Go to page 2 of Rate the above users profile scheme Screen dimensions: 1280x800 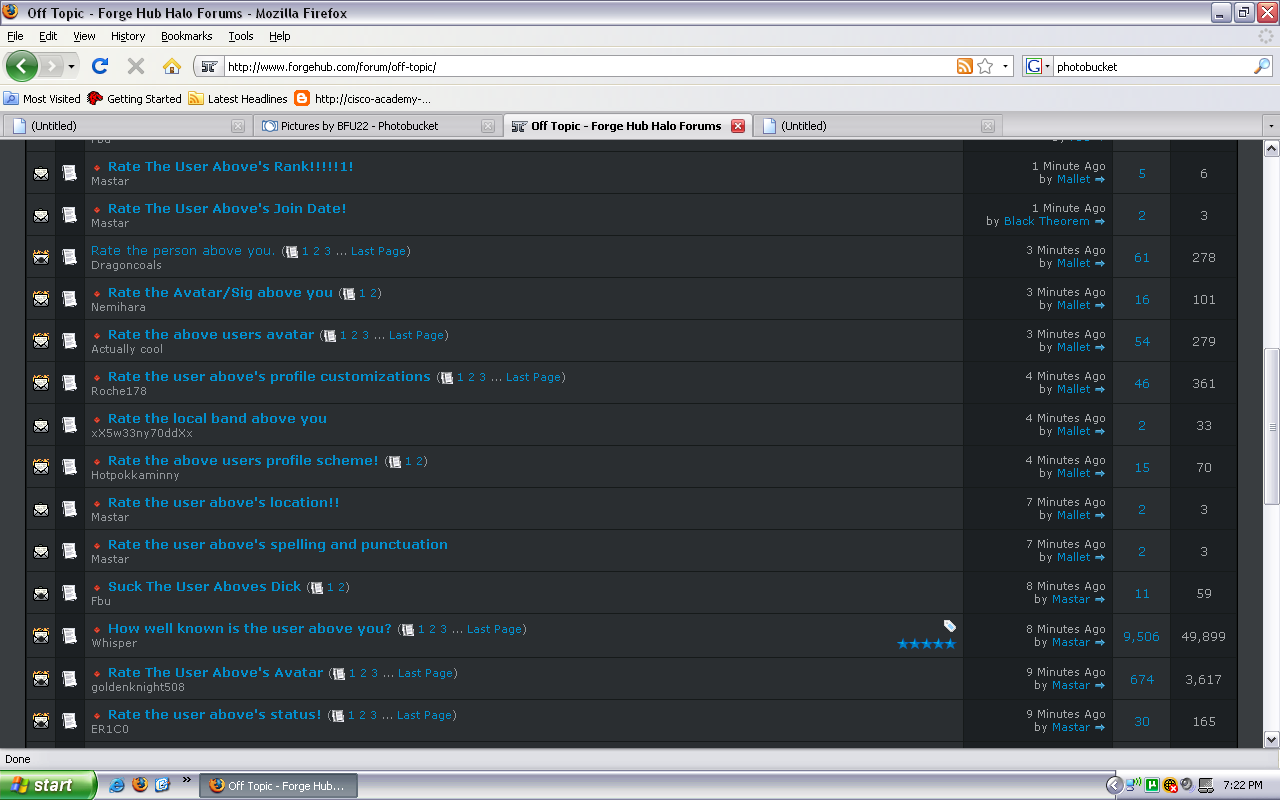pyautogui.click(x=419, y=461)
